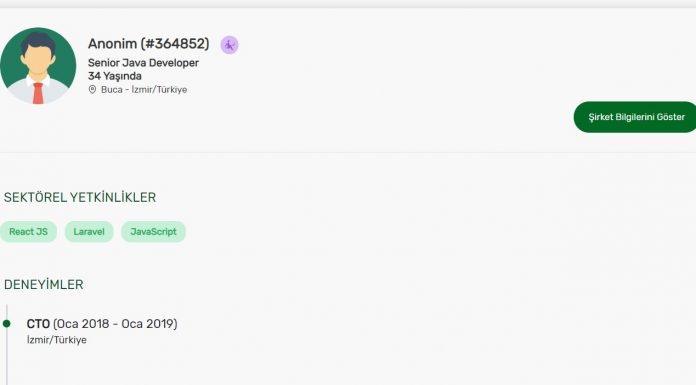The image size is (696, 385).
Task: Click the Oca 2018 - Oca 2019 date range
Action: (x=115, y=324)
